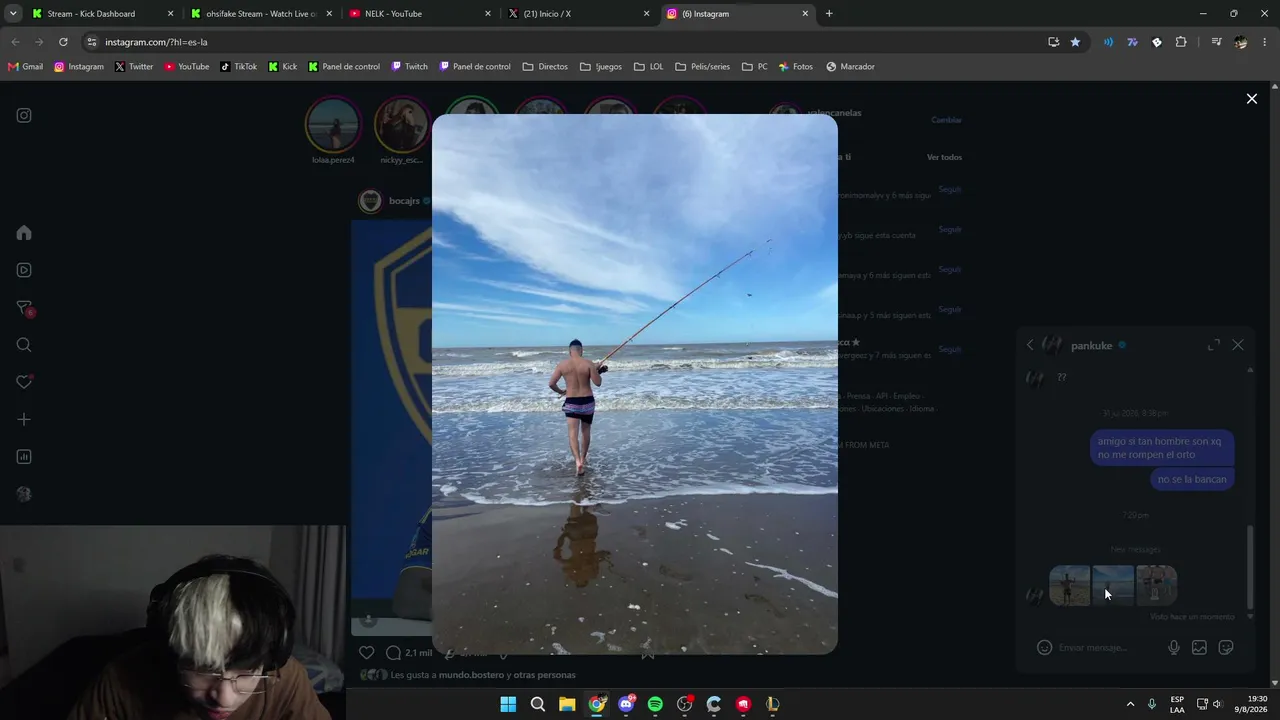Open comments on the bocajrs post

tap(394, 653)
